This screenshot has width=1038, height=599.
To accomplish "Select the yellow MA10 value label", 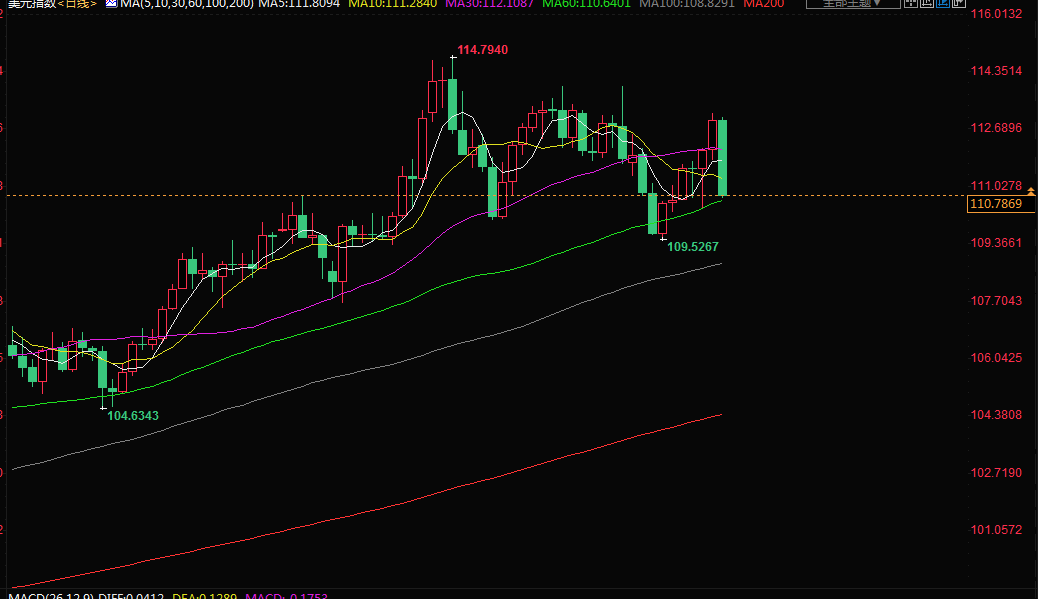I will coord(391,4).
